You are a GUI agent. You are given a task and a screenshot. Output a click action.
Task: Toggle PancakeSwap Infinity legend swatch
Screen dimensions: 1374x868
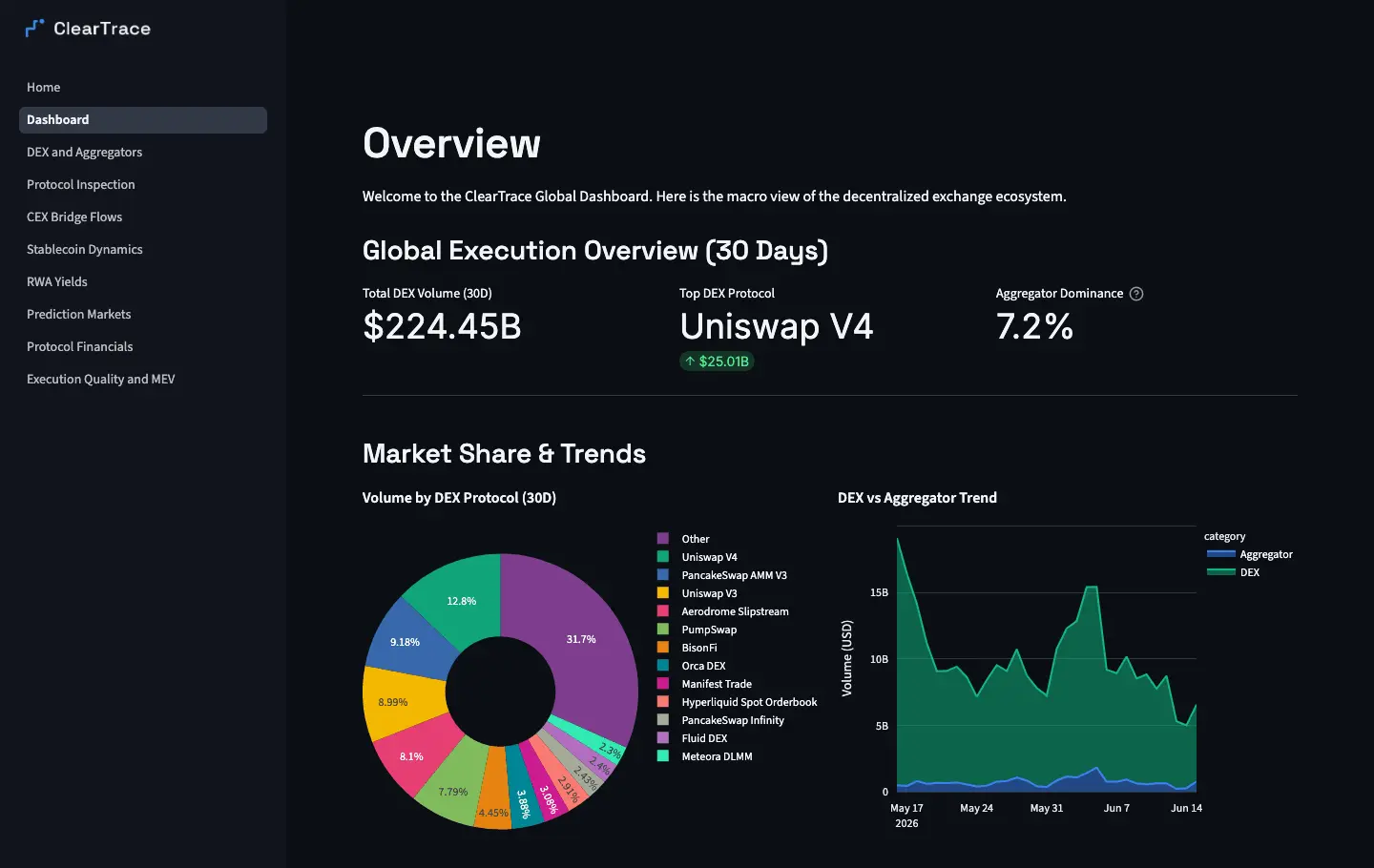(x=663, y=720)
